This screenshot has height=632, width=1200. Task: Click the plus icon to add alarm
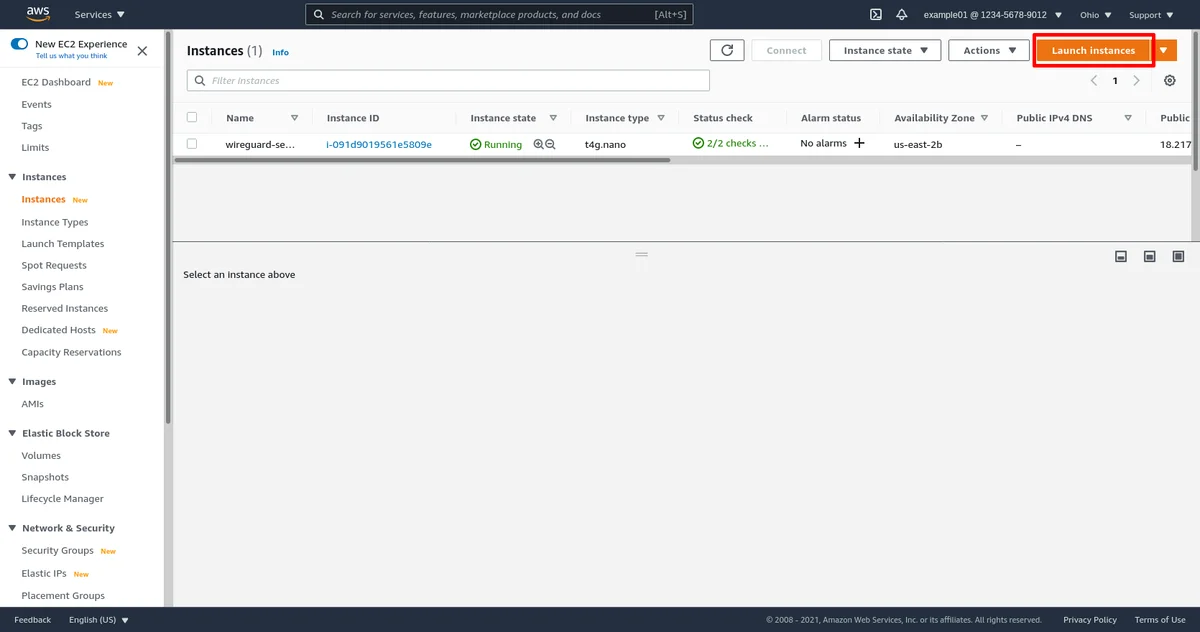(858, 144)
